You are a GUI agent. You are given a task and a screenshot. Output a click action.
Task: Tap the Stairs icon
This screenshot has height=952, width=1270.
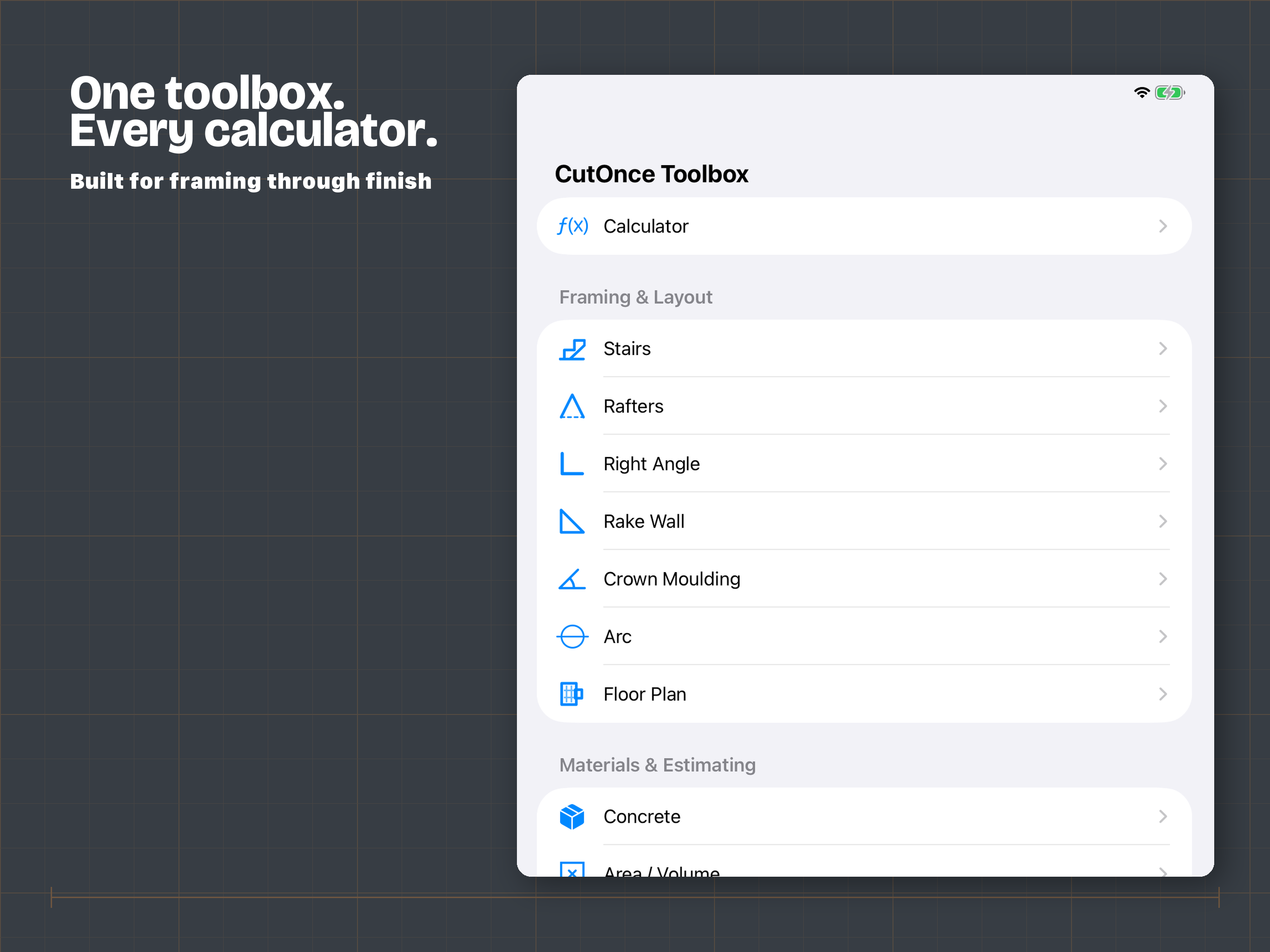click(x=572, y=349)
